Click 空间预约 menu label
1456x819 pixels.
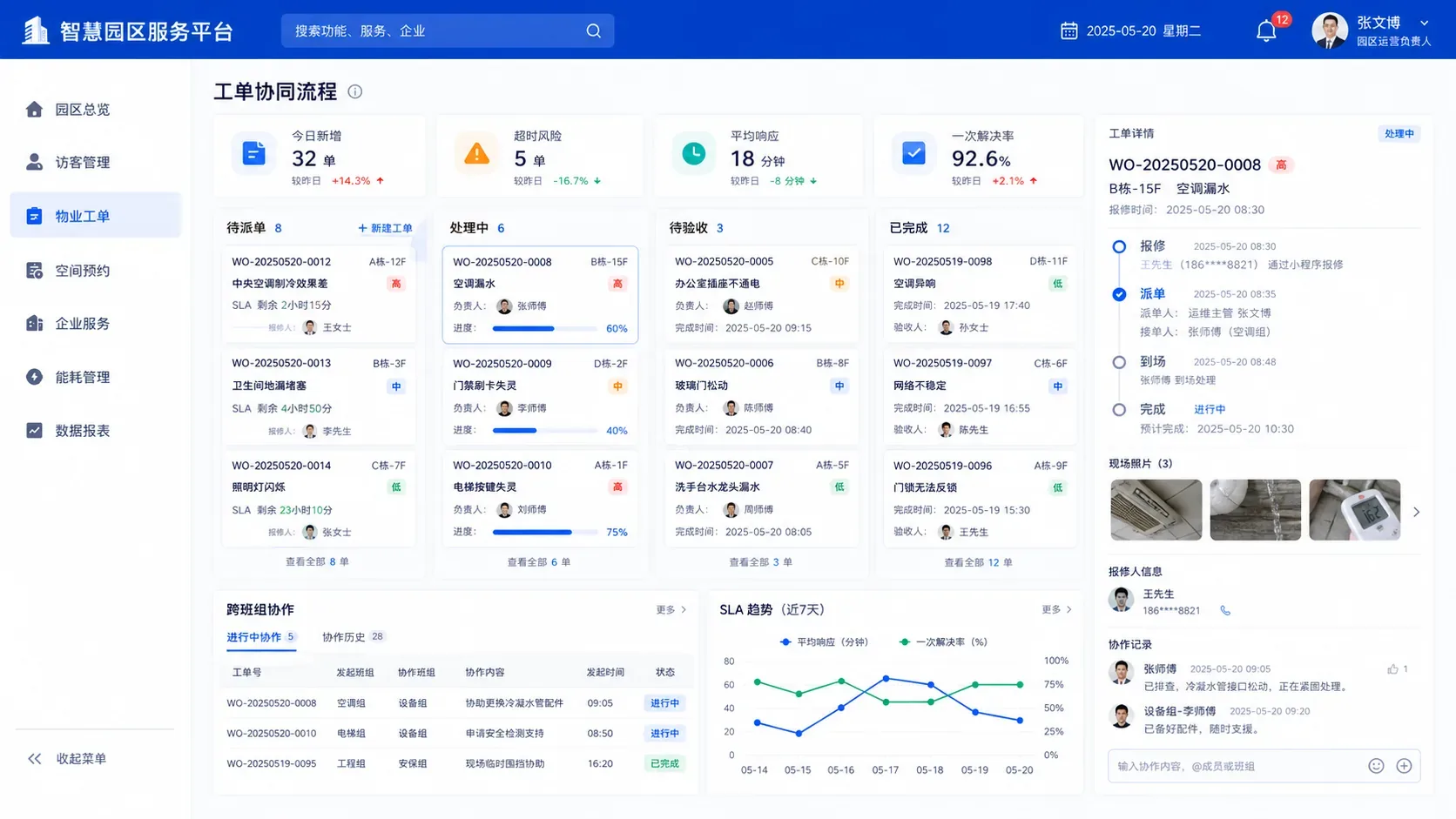click(83, 271)
